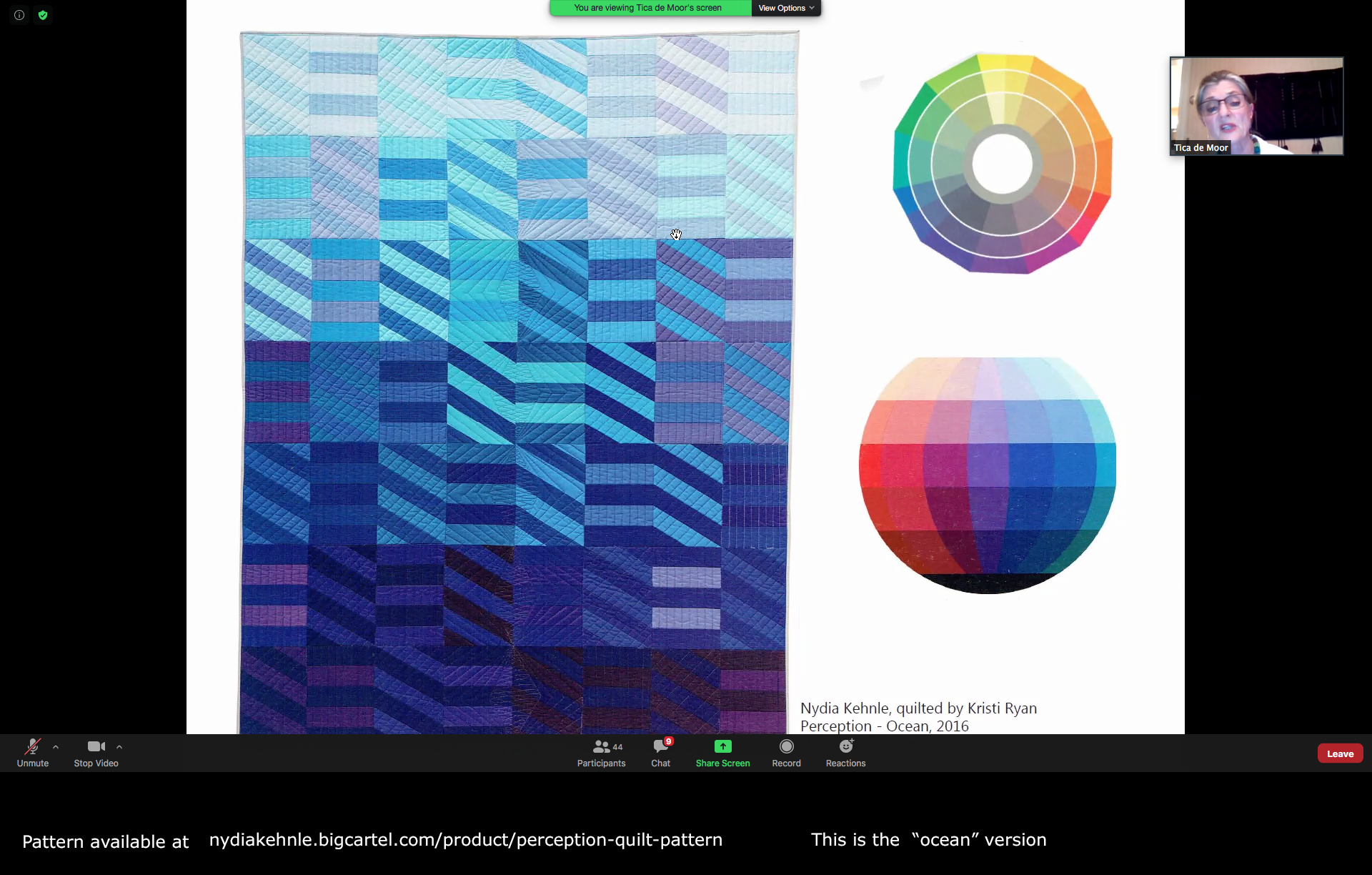
Task: Click the Perception Ocean quilt image
Action: (x=519, y=382)
